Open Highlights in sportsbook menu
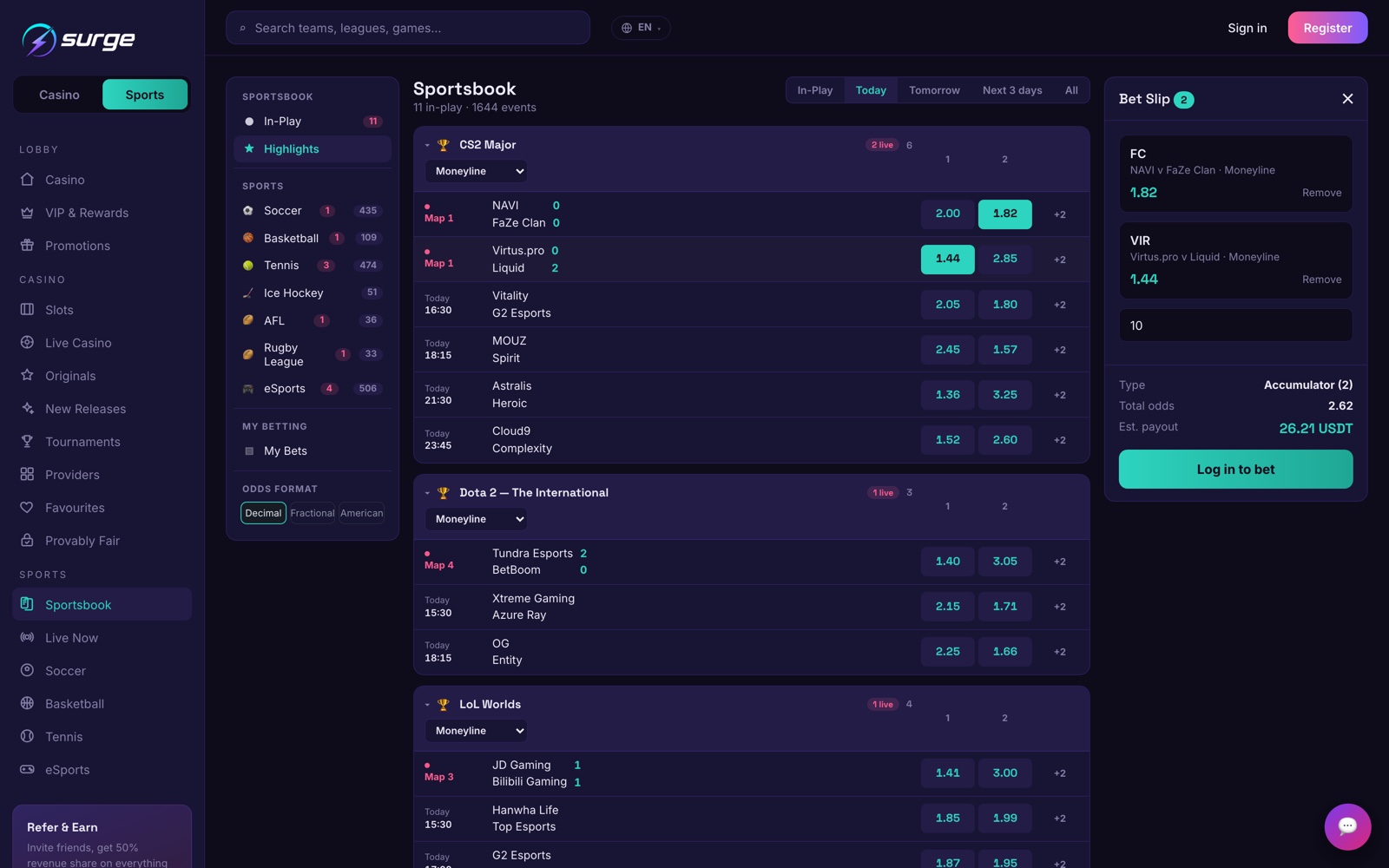The width and height of the screenshot is (1389, 868). [x=313, y=149]
